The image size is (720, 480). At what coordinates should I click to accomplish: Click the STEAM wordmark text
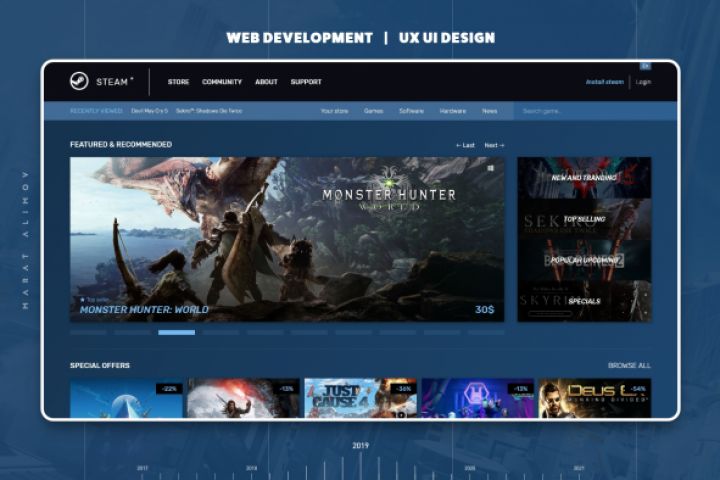(112, 82)
